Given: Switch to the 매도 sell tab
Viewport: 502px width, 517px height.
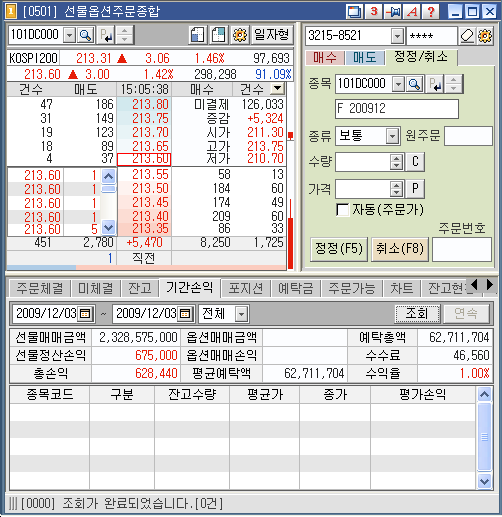Looking at the screenshot, I should (365, 58).
